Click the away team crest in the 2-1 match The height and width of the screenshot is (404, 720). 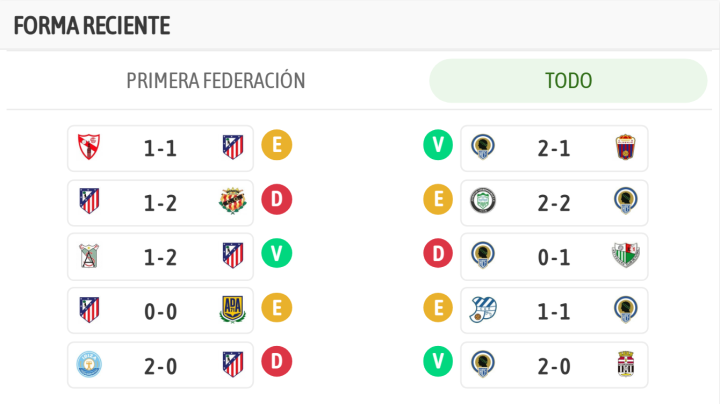pyautogui.click(x=625, y=148)
